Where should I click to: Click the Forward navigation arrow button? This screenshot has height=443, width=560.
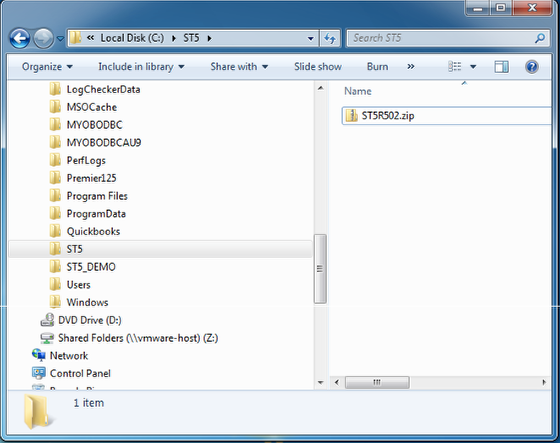(43, 38)
